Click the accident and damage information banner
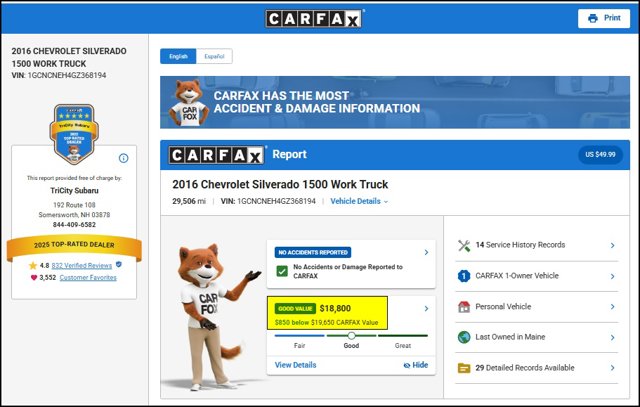 (395, 102)
